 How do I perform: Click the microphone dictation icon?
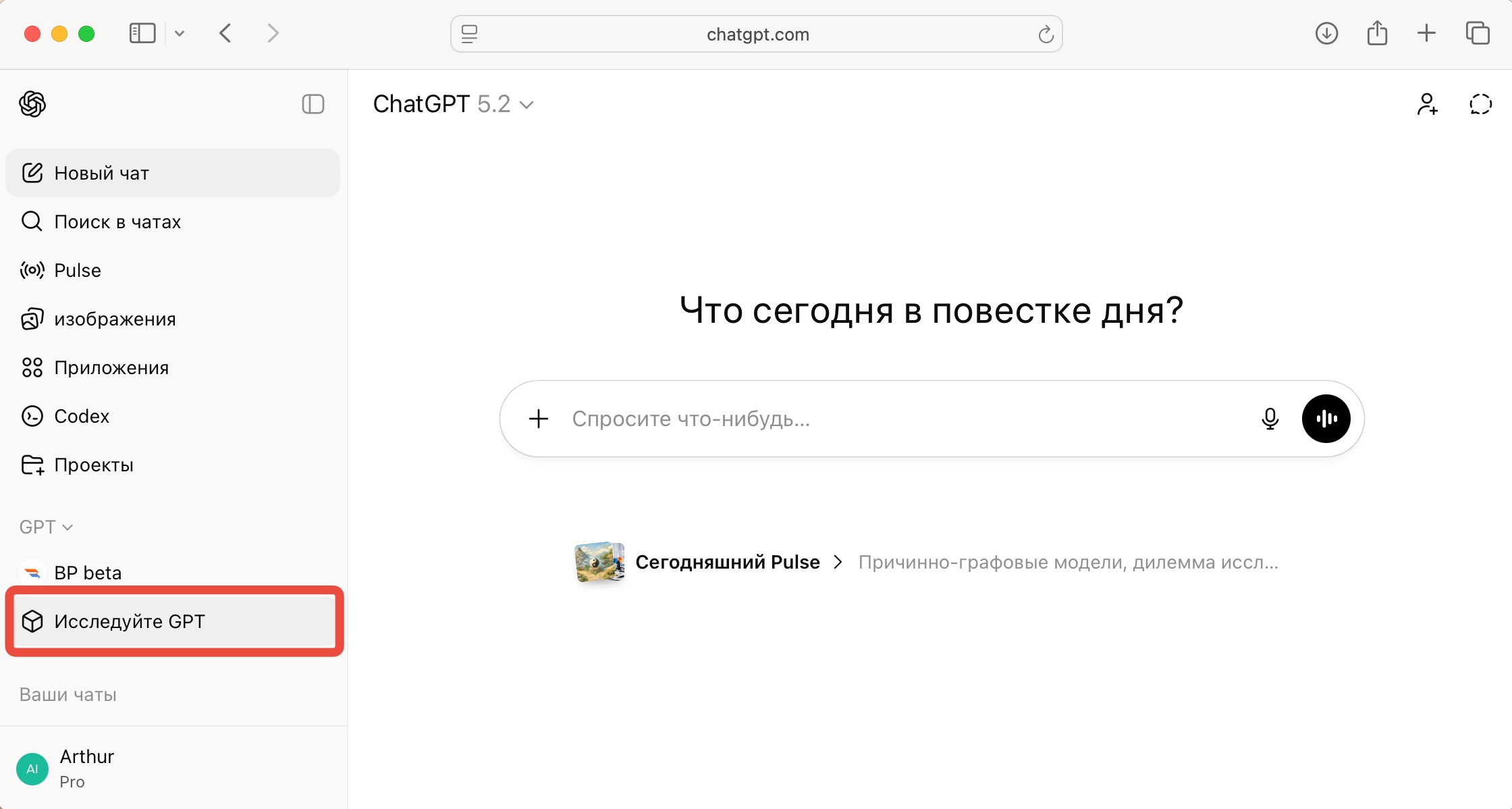pos(1270,419)
